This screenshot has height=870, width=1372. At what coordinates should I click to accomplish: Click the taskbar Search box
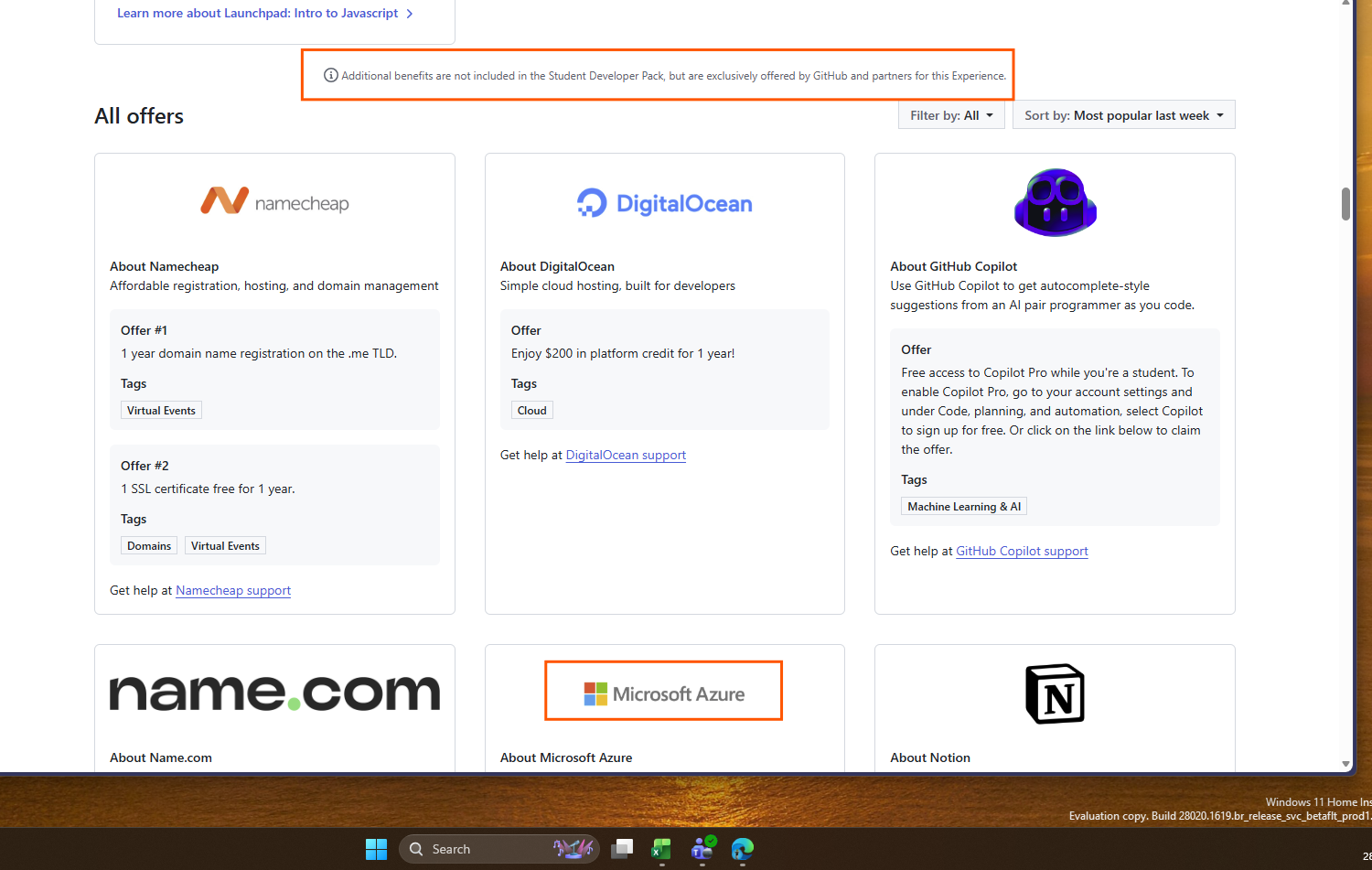[499, 849]
